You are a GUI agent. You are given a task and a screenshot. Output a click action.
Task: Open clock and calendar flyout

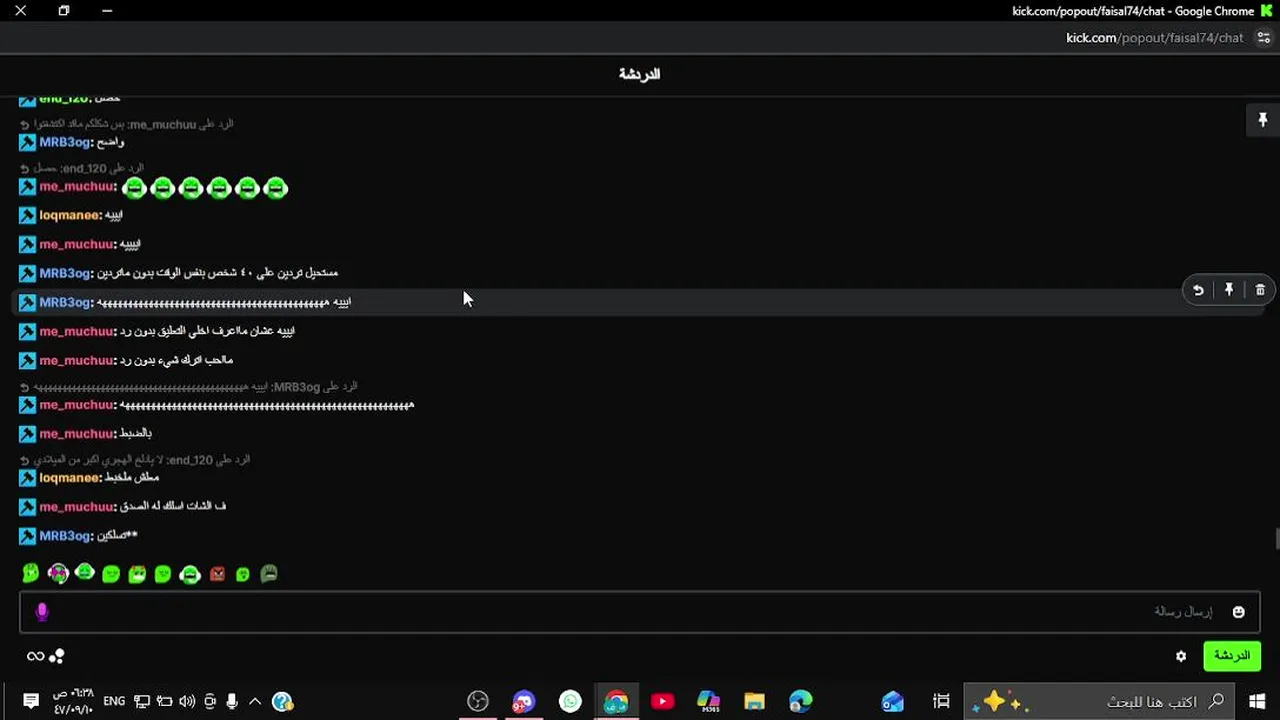click(x=74, y=701)
